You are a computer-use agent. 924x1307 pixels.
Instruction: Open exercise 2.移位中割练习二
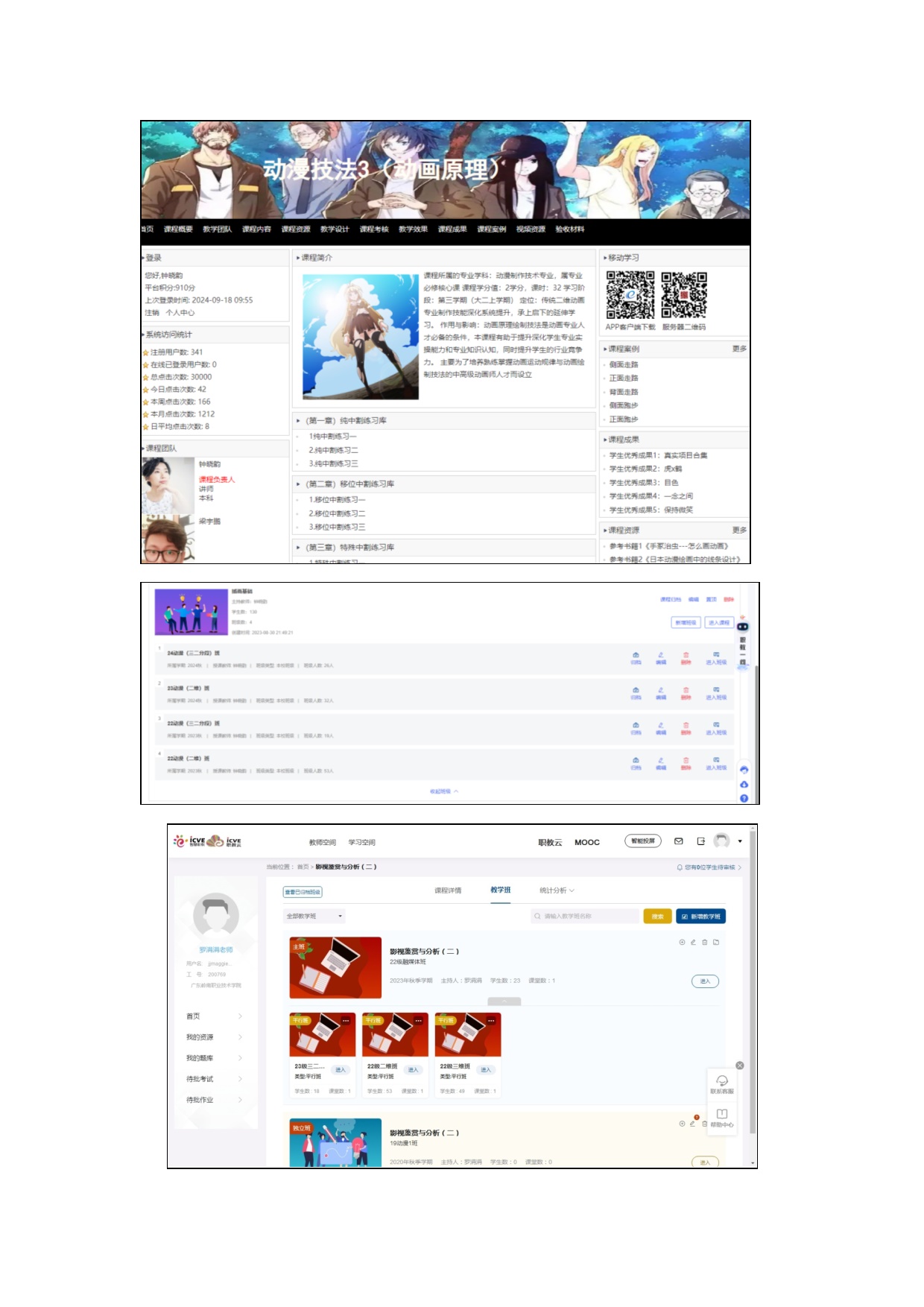(x=337, y=513)
